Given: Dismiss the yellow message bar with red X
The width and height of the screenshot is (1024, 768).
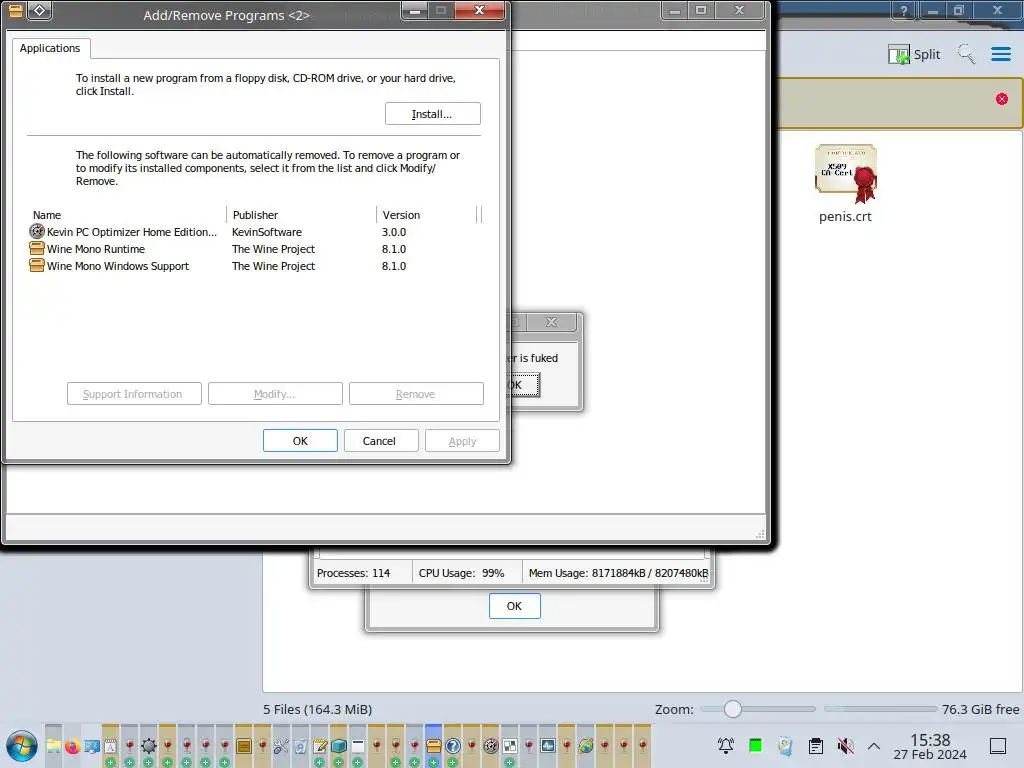Looking at the screenshot, I should [x=1002, y=99].
